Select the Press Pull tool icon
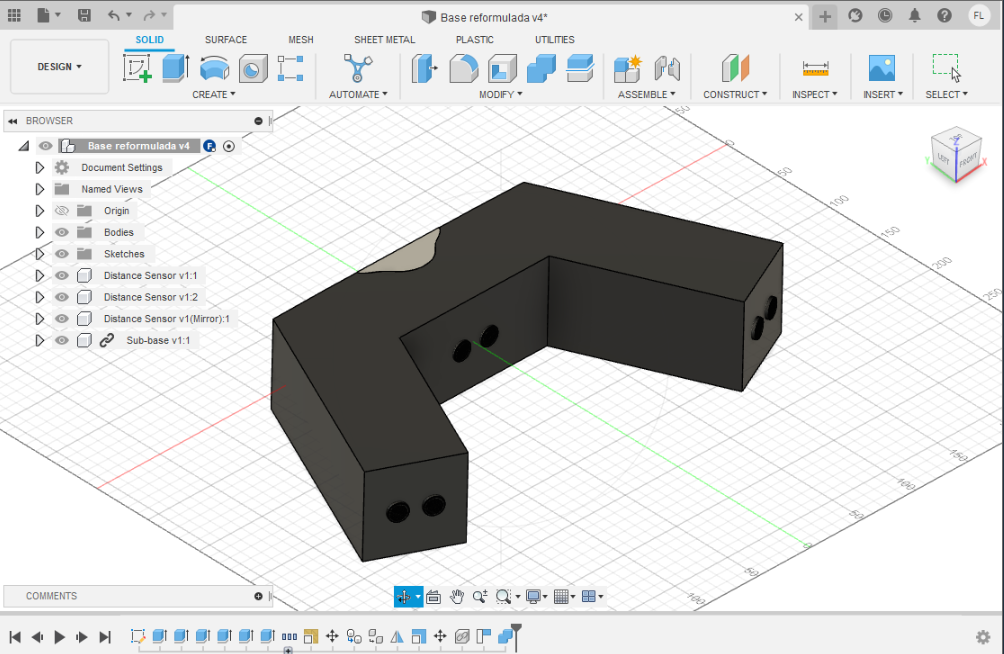 [425, 69]
